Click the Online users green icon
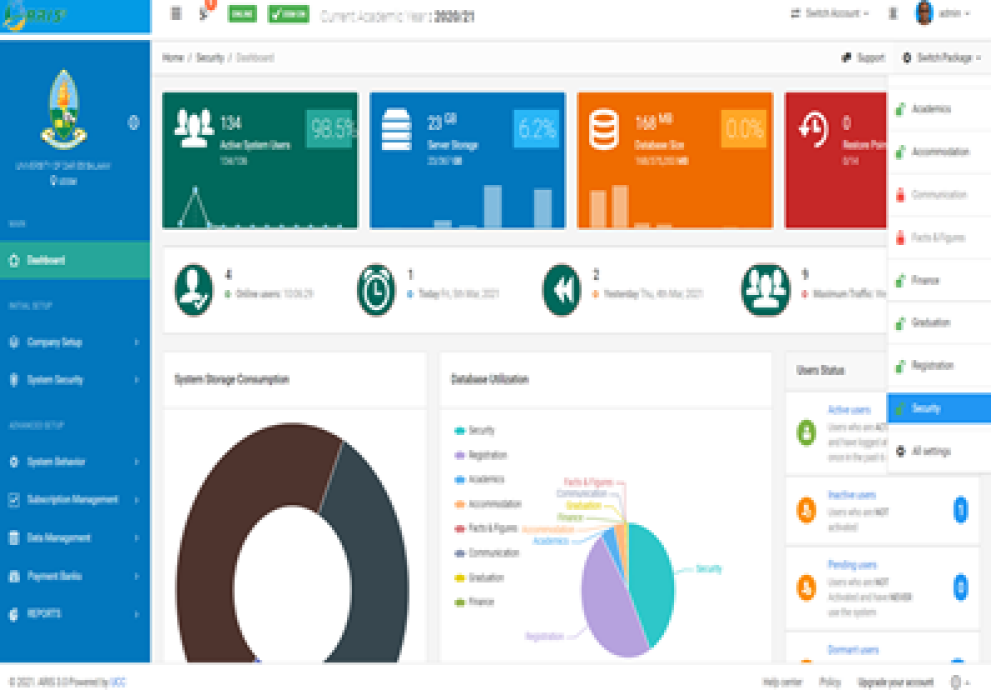 (193, 289)
